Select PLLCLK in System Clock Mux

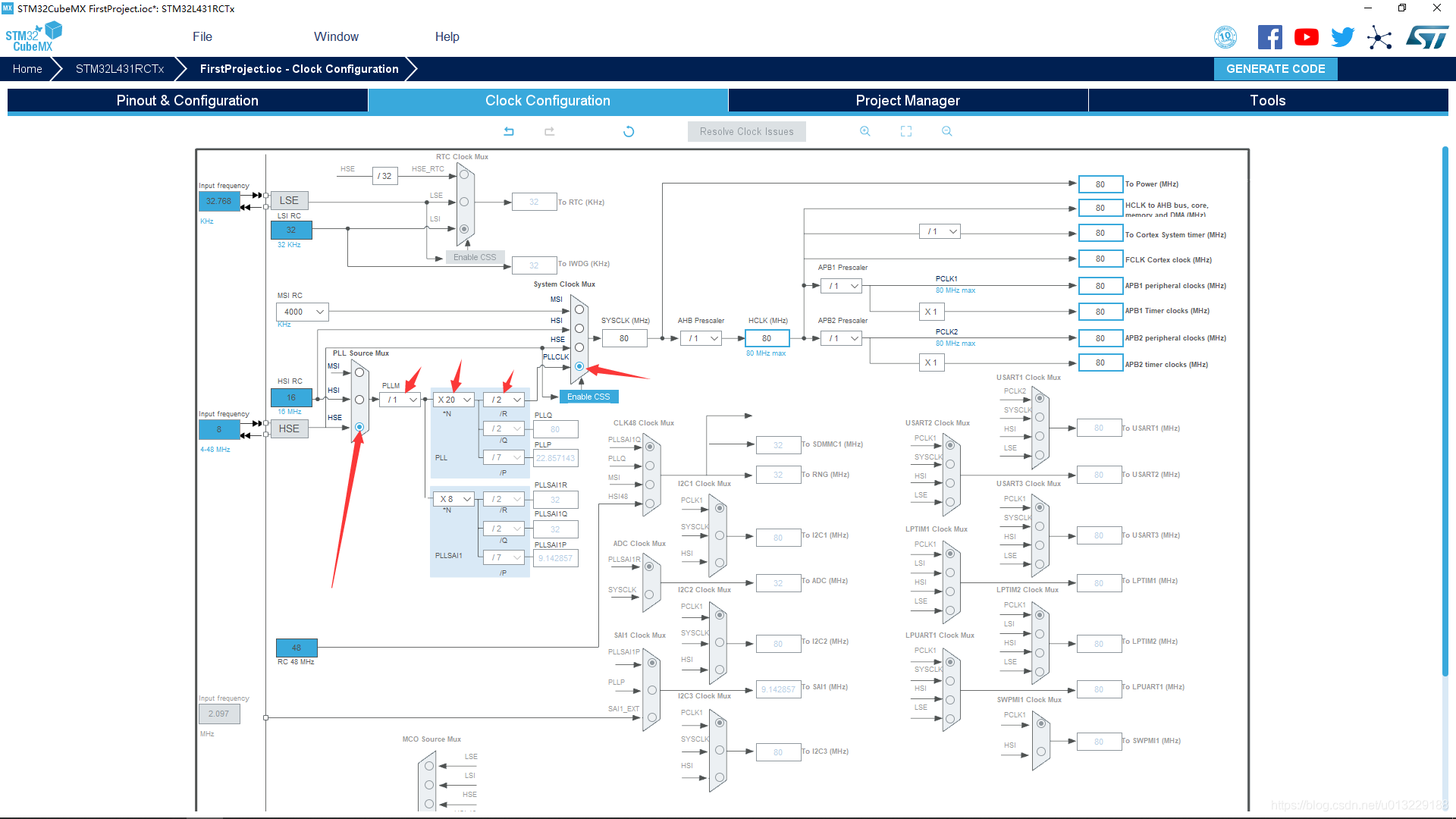(579, 366)
